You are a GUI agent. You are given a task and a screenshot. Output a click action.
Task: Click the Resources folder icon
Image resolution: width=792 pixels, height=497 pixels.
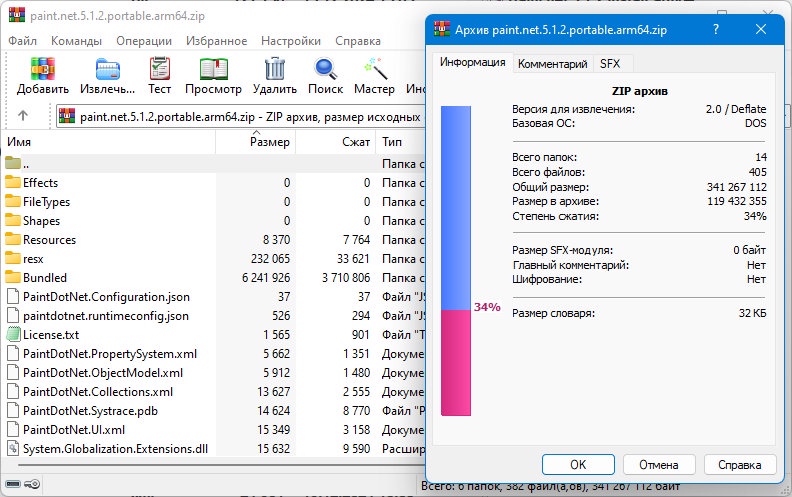(x=13, y=239)
